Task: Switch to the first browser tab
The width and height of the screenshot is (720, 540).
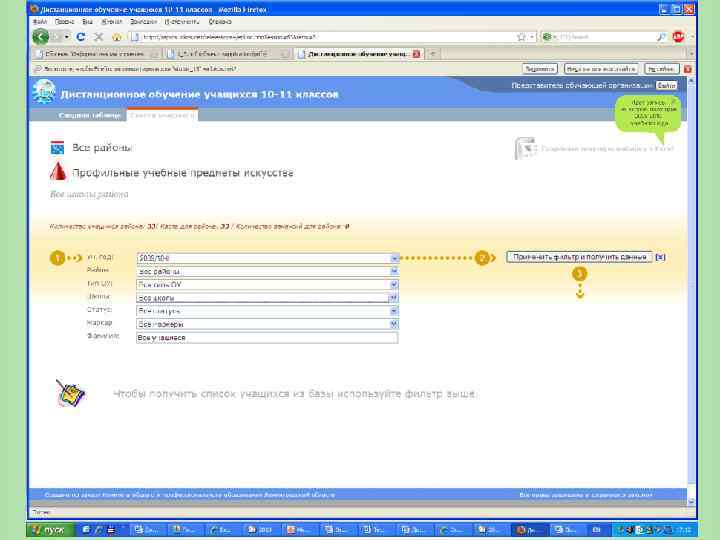Action: [x=96, y=54]
